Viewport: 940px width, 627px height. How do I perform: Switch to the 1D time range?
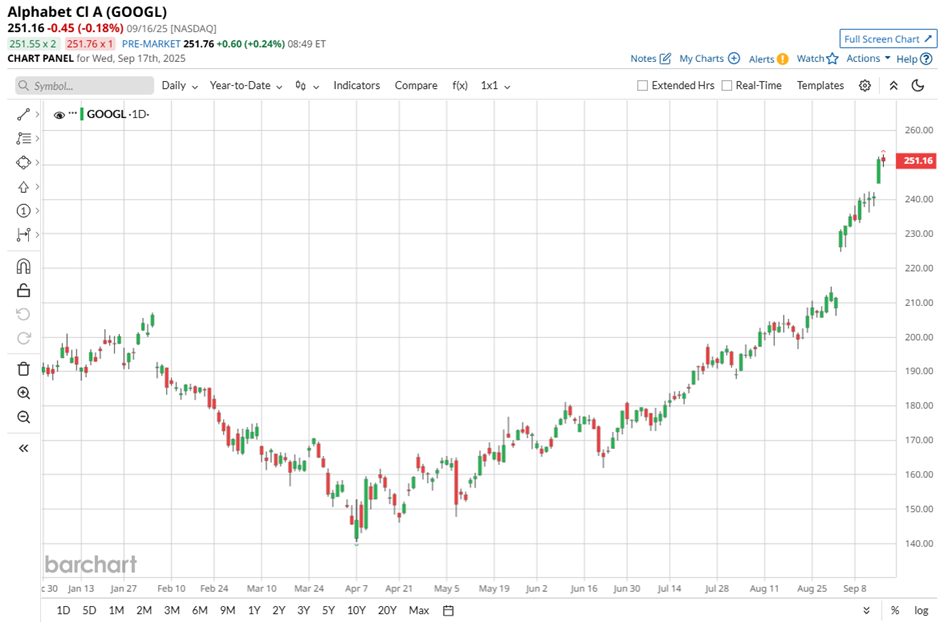[x=63, y=610]
